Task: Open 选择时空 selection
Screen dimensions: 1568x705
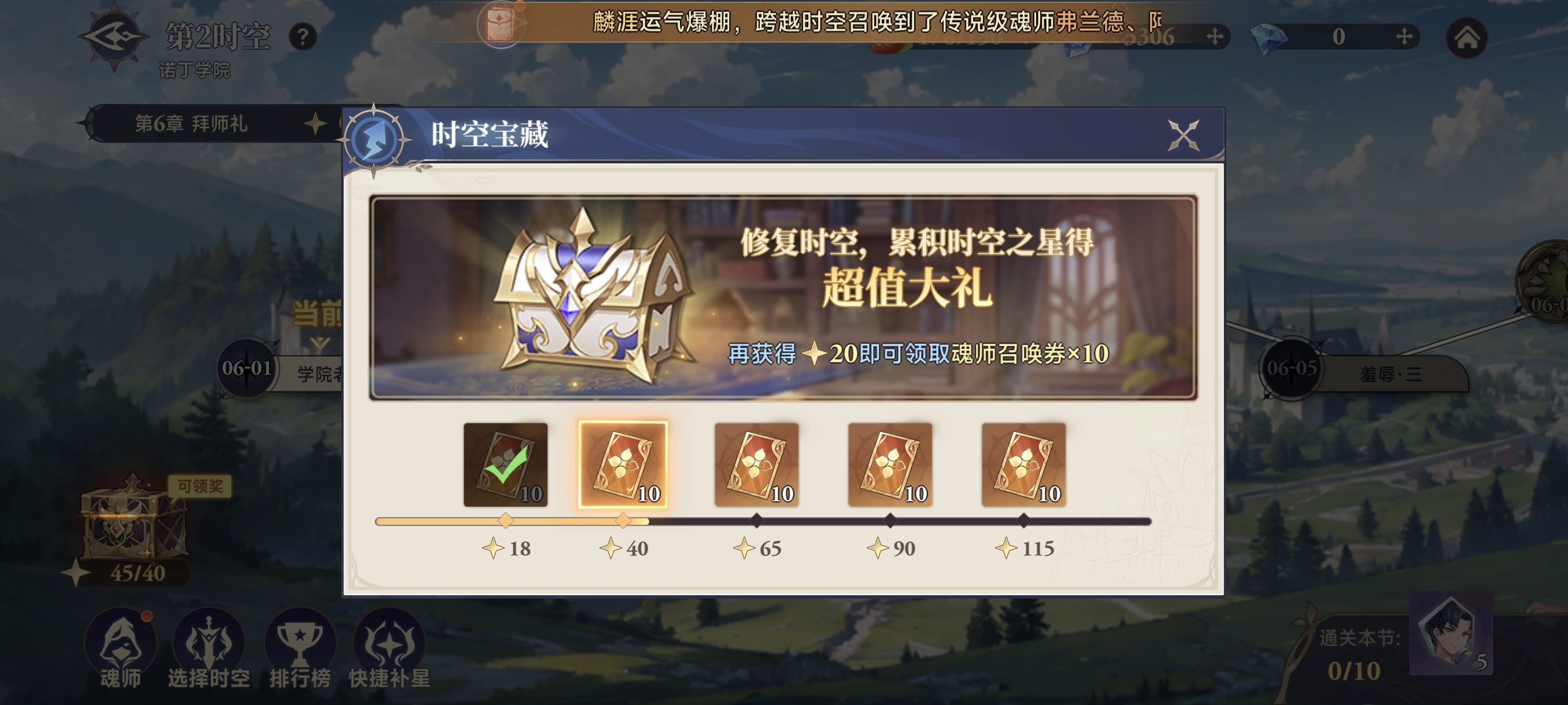Action: [209, 648]
